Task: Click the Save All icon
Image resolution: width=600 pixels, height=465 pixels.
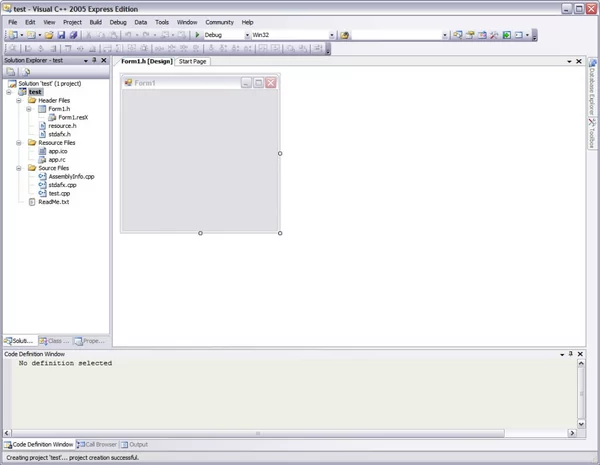Action: pyautogui.click(x=73, y=35)
